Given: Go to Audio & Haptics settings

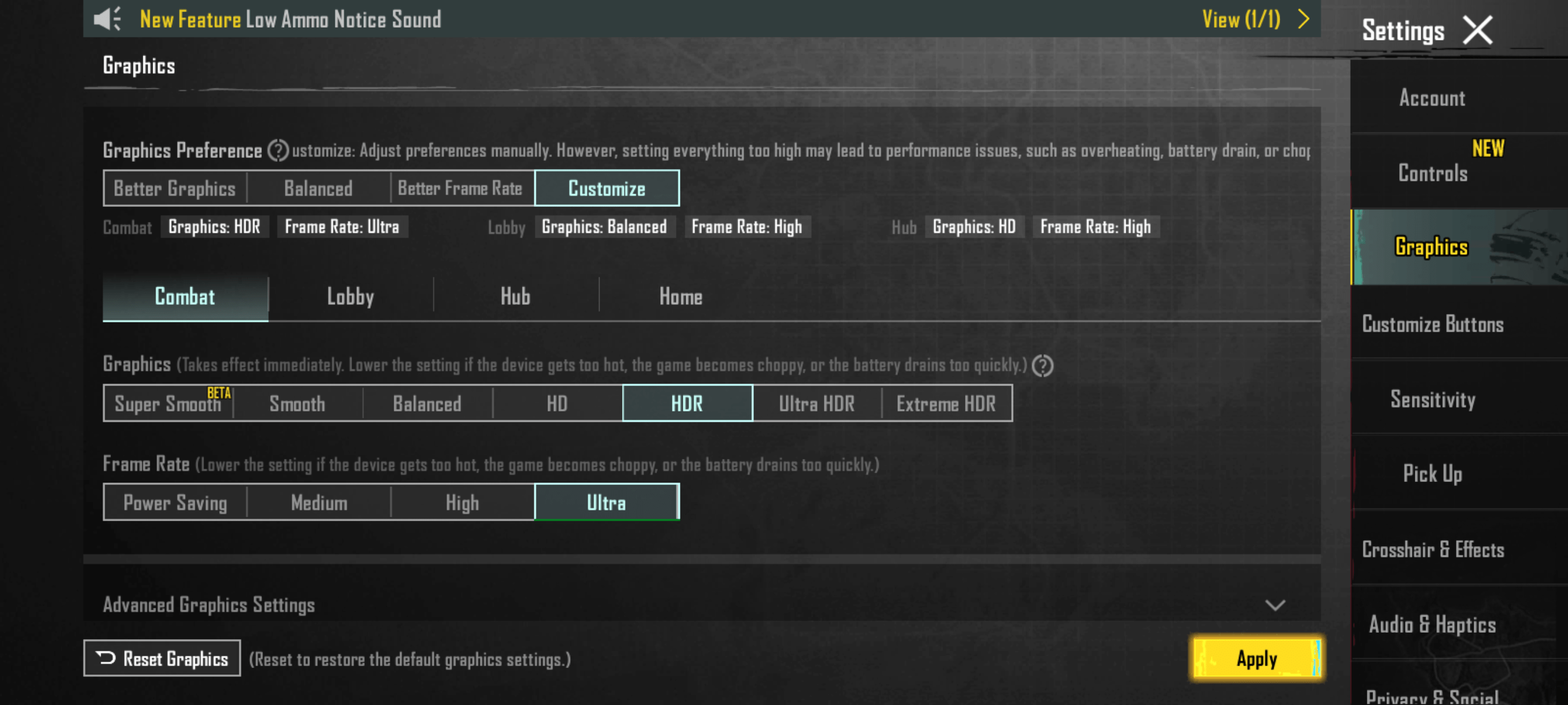Looking at the screenshot, I should pos(1433,624).
